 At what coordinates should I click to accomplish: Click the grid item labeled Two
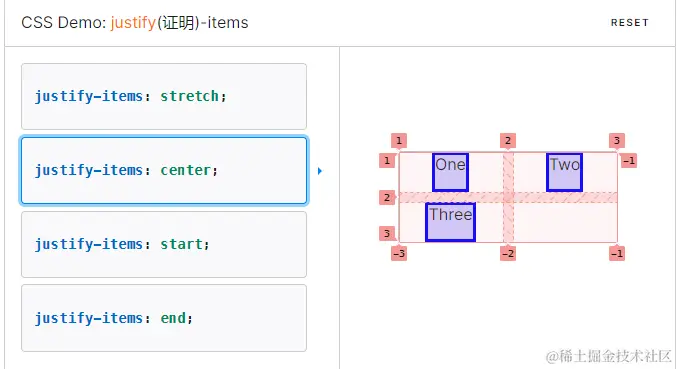pos(564,172)
